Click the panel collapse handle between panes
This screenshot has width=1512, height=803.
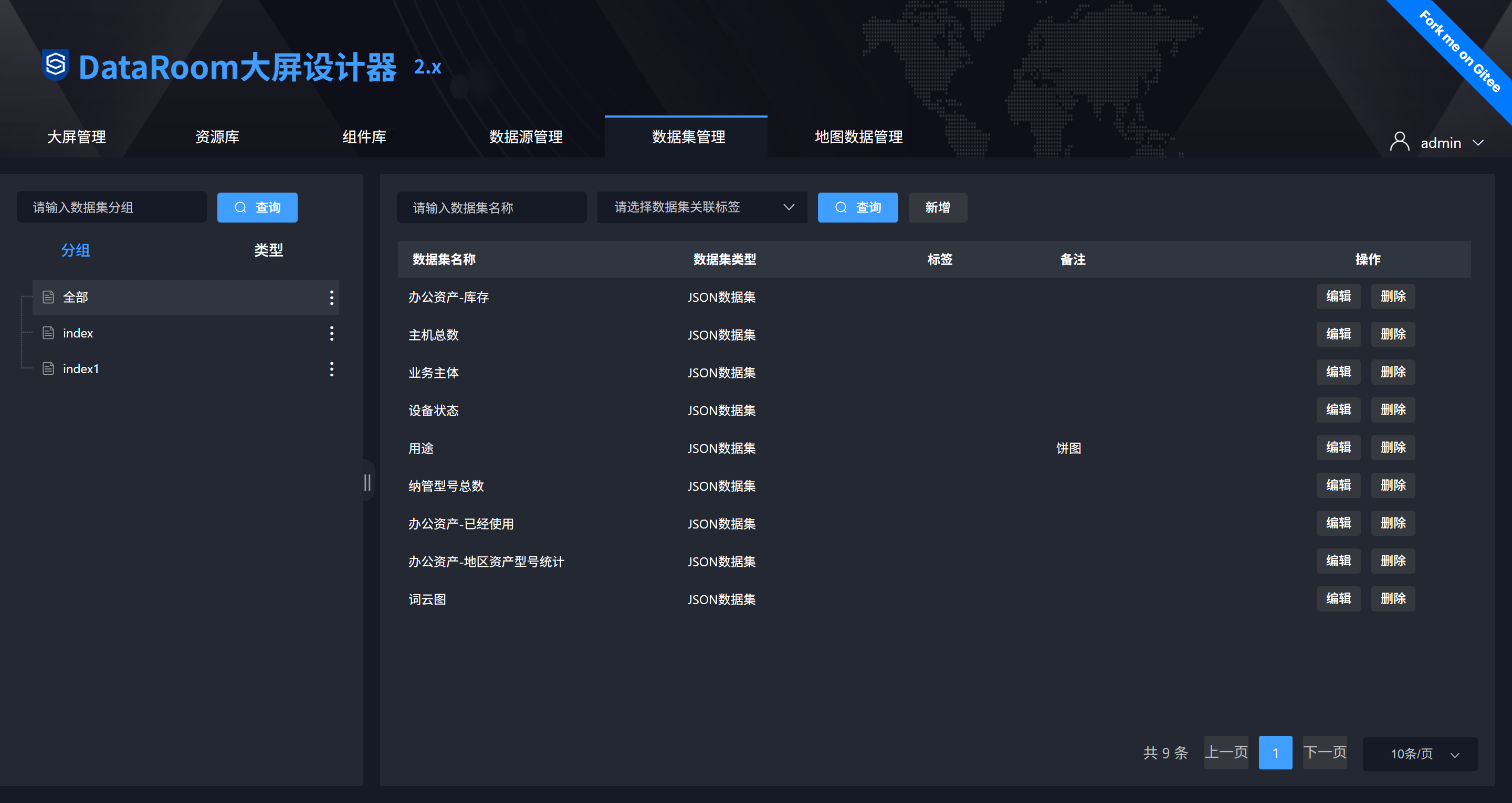[367, 482]
